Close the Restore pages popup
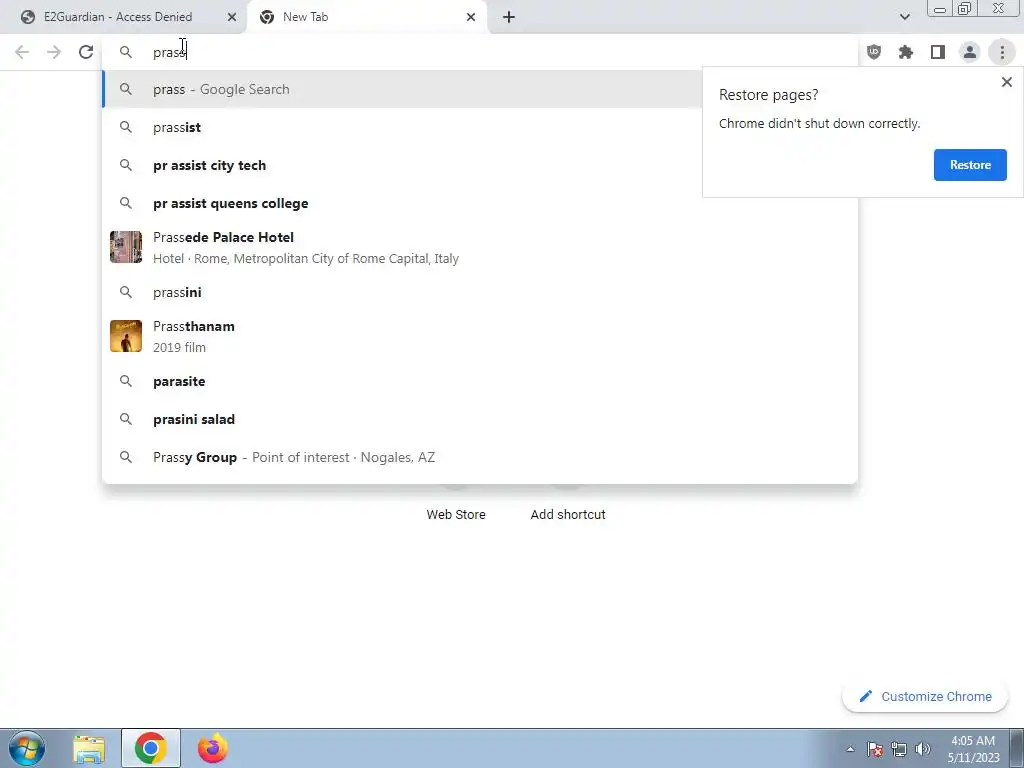Viewport: 1024px width, 768px height. [x=1006, y=82]
